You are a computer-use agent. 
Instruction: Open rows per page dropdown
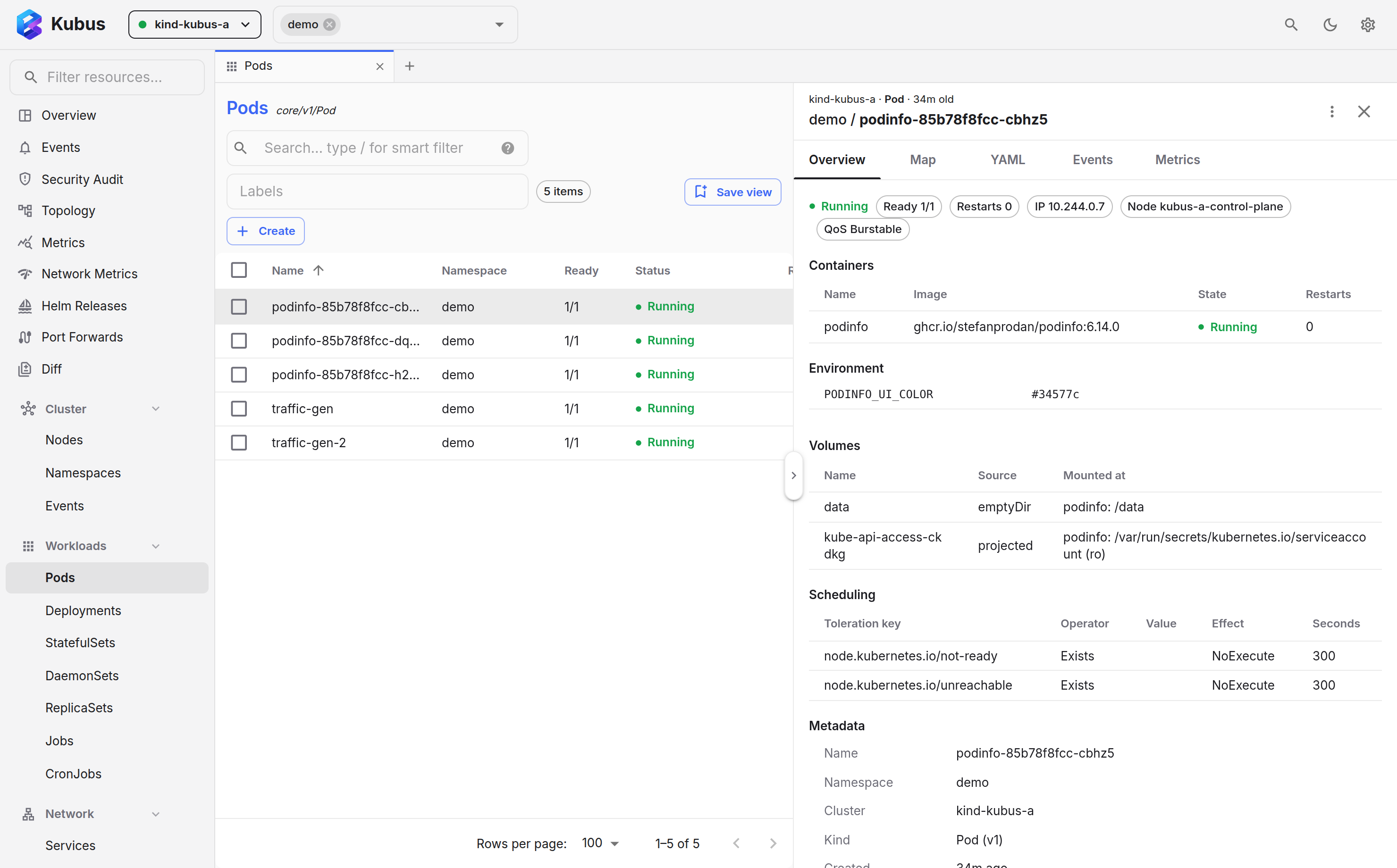600,843
